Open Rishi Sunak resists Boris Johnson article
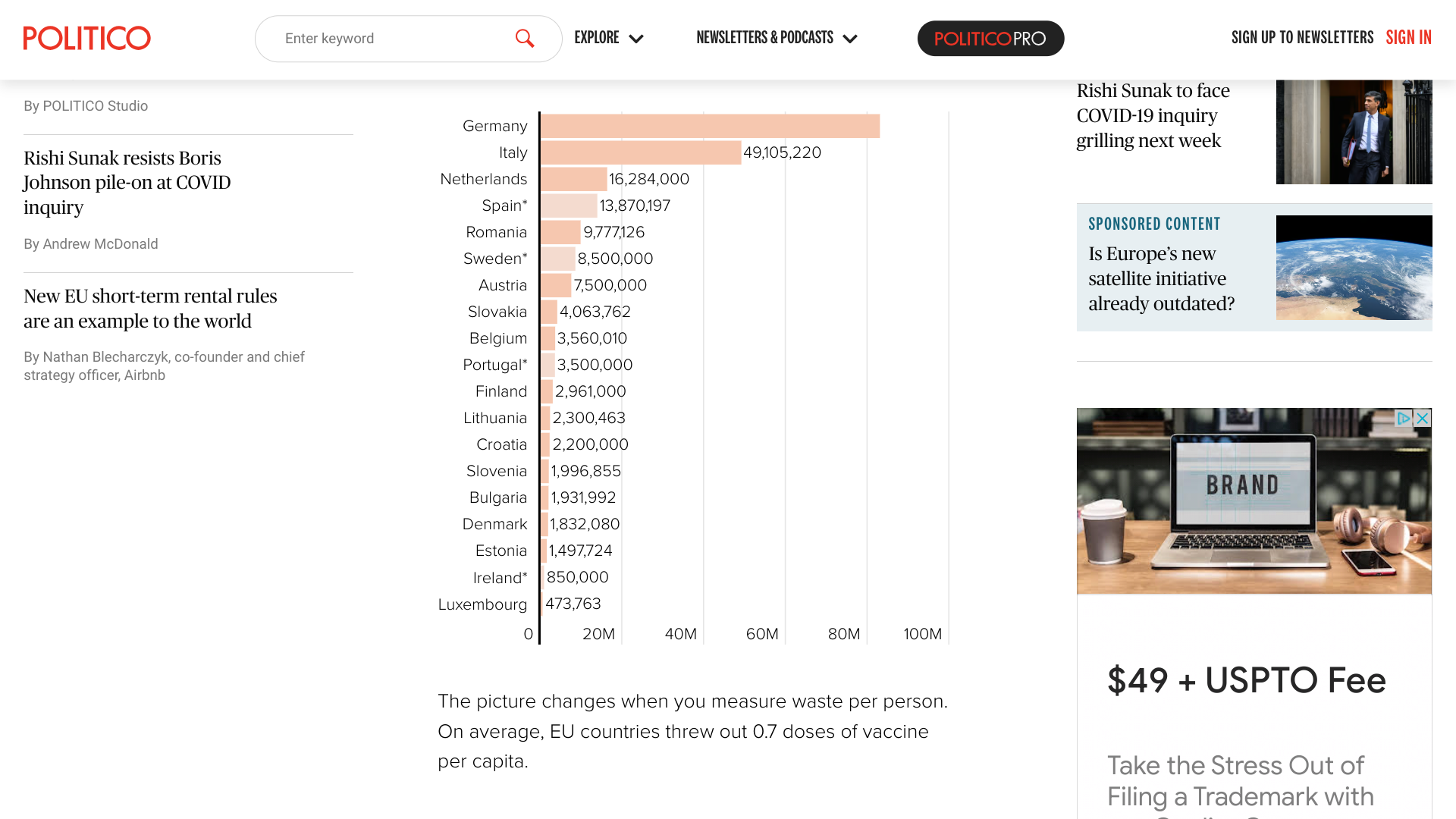 click(x=127, y=183)
